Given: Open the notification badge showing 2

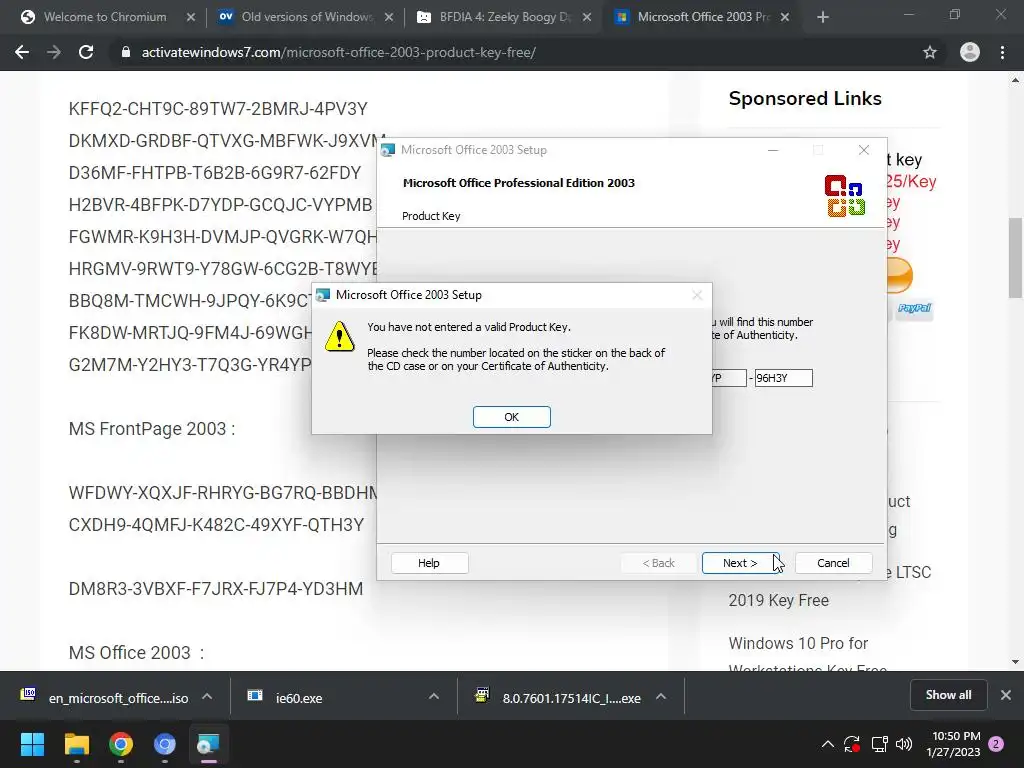Looking at the screenshot, I should pos(996,744).
